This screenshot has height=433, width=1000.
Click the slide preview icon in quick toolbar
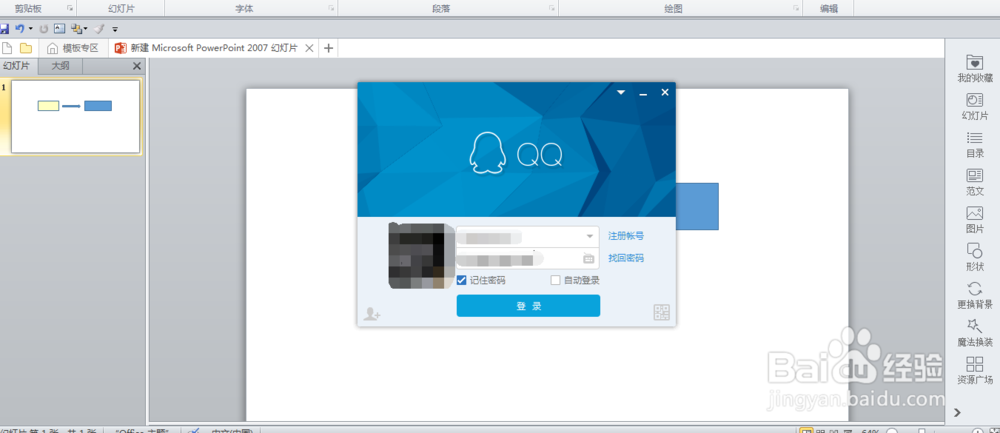pos(59,29)
